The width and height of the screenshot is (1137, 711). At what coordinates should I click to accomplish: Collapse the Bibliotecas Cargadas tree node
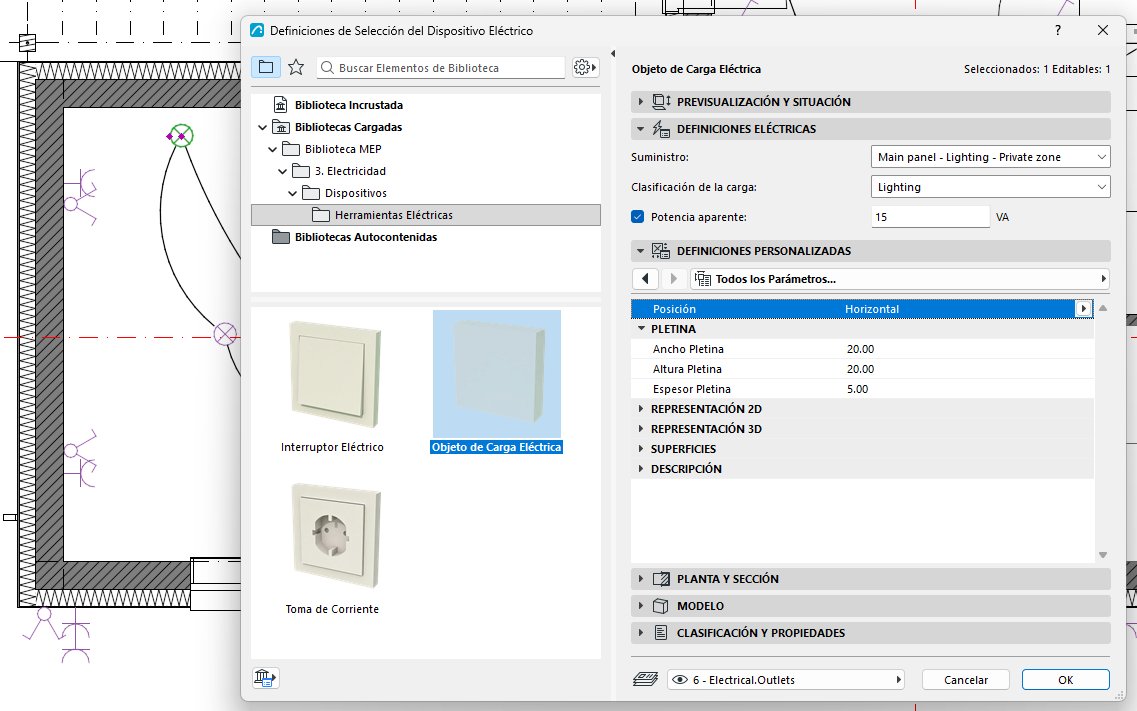tap(262, 128)
